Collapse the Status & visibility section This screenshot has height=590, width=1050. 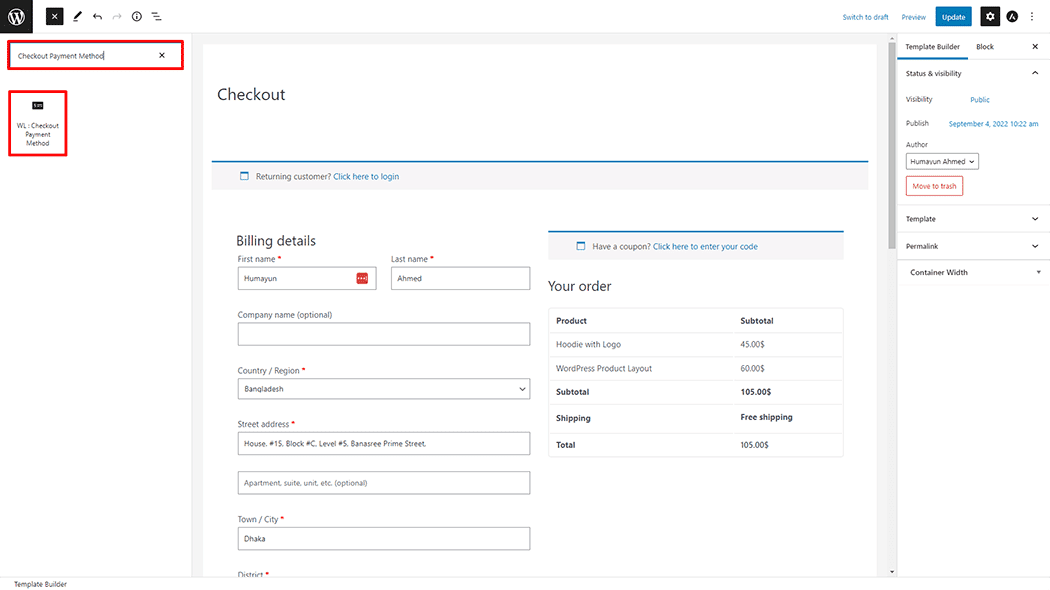[x=1034, y=73]
